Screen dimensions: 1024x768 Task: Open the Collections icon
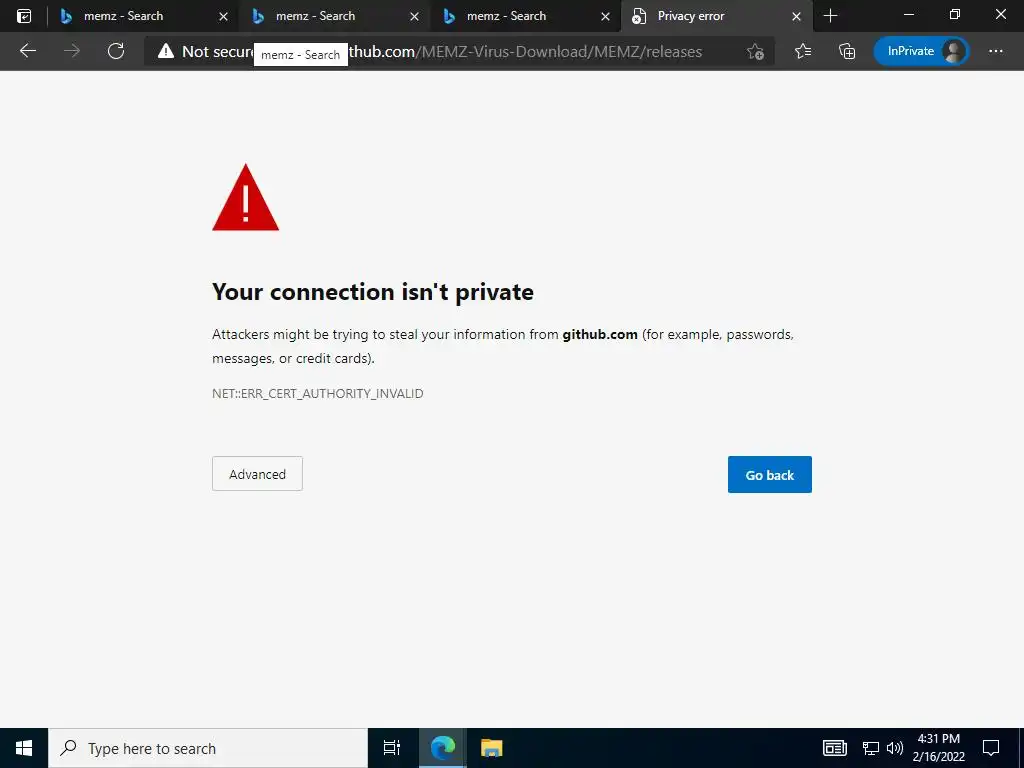click(x=847, y=51)
